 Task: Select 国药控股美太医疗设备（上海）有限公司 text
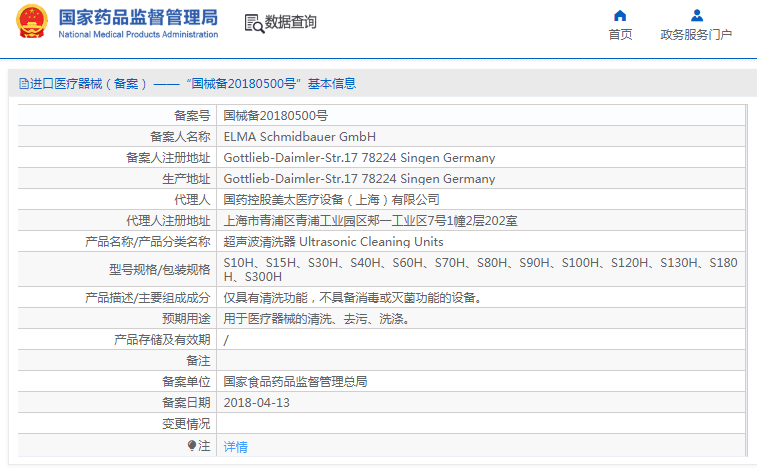point(331,199)
